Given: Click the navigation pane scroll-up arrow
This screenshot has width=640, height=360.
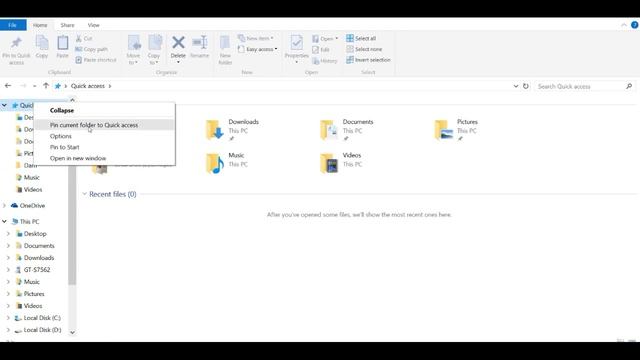Looking at the screenshot, I should [72, 100].
